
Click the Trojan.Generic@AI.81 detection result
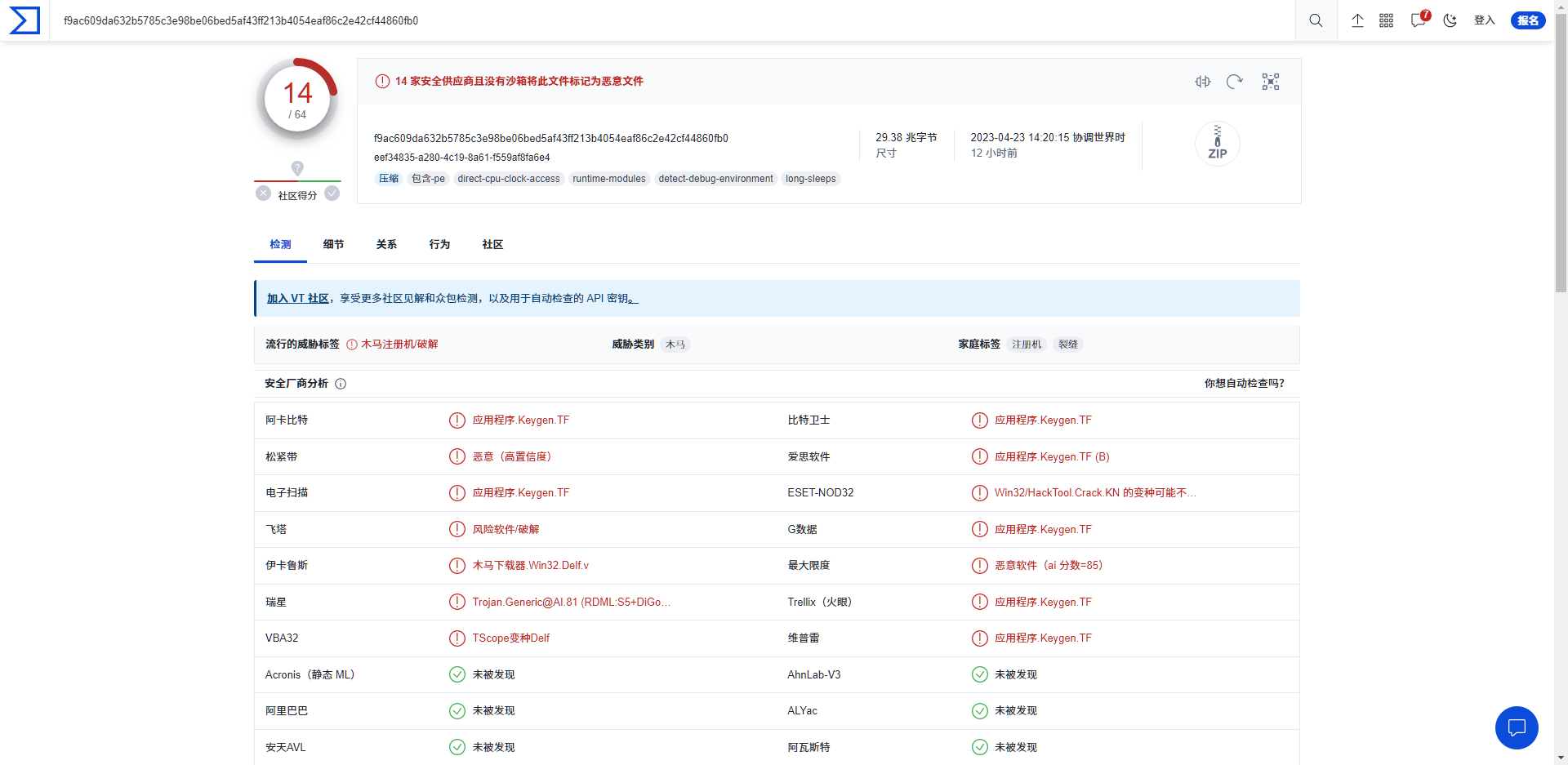[572, 603]
